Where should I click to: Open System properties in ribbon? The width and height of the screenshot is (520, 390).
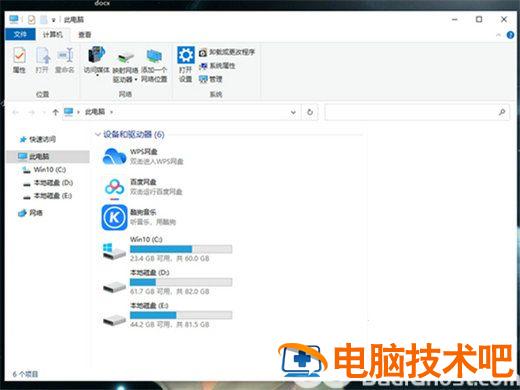point(217,66)
